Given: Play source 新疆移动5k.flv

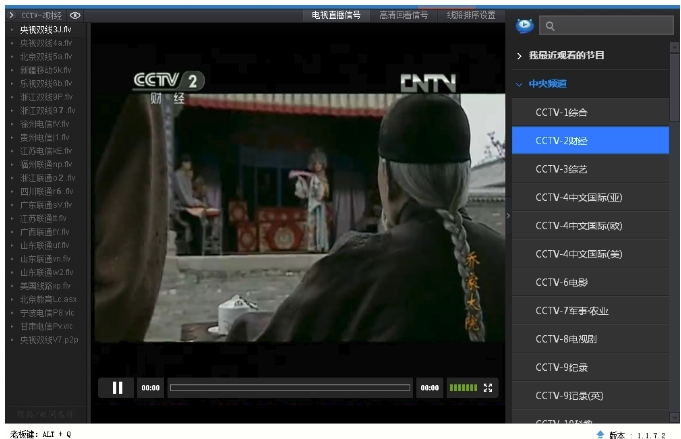Looking at the screenshot, I should tap(46, 70).
